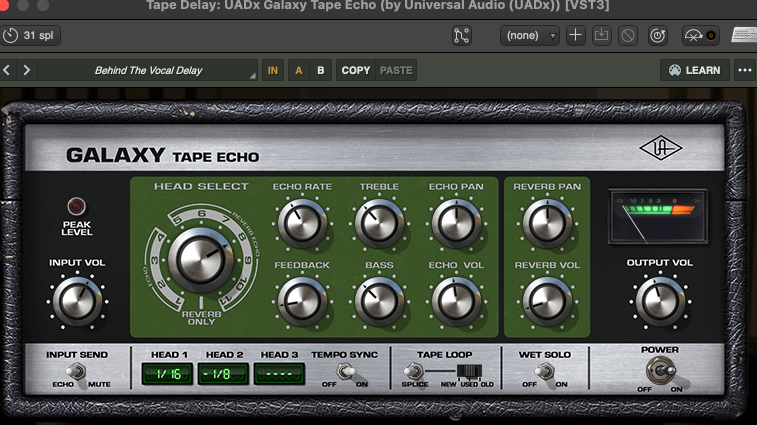Viewport: 757px width, 425px height.
Task: Select the A preset slot
Action: 299,70
